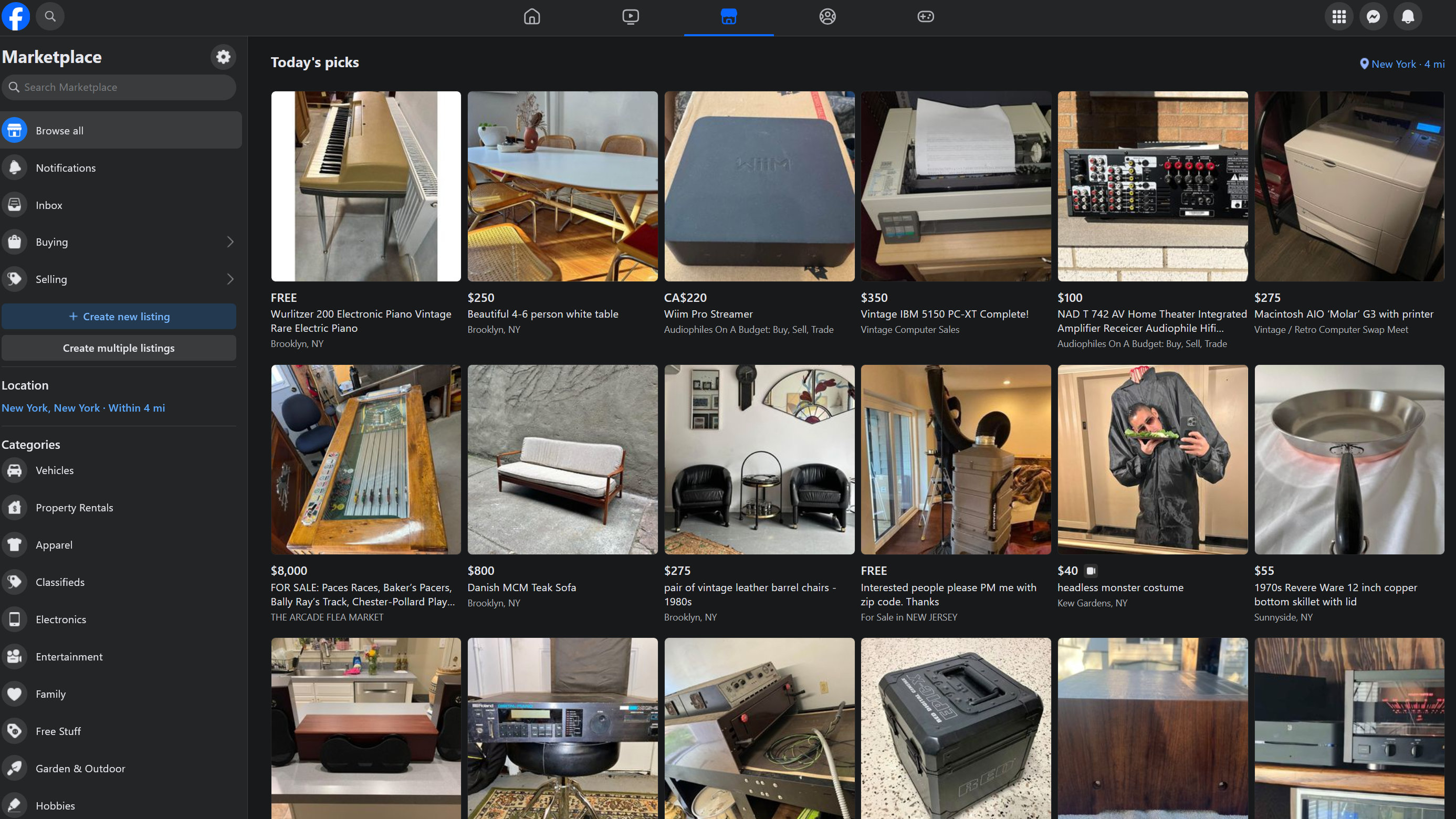This screenshot has height=819, width=1456.
Task: Click the Facebook search magnifier icon
Action: [50, 16]
